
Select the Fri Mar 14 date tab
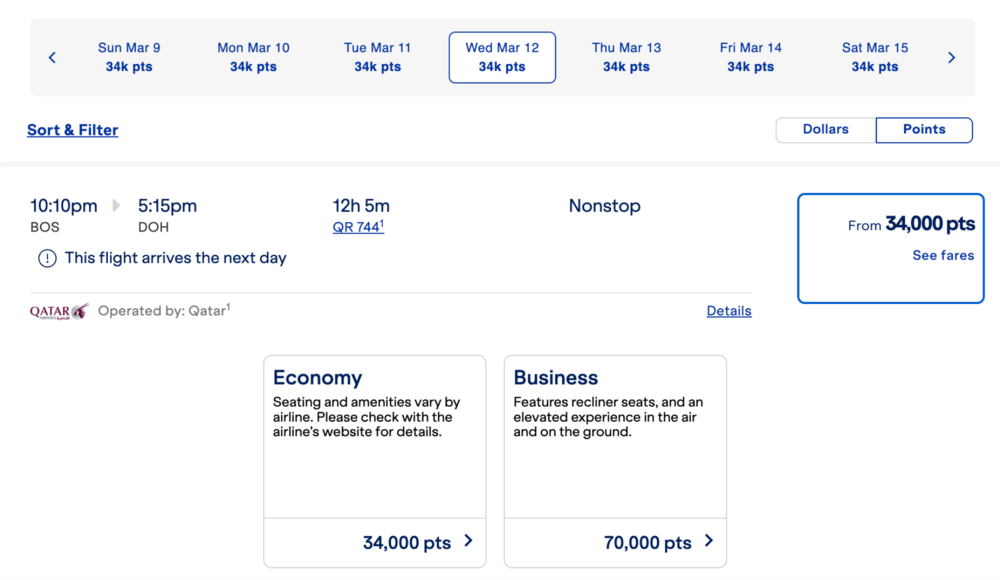tap(750, 57)
